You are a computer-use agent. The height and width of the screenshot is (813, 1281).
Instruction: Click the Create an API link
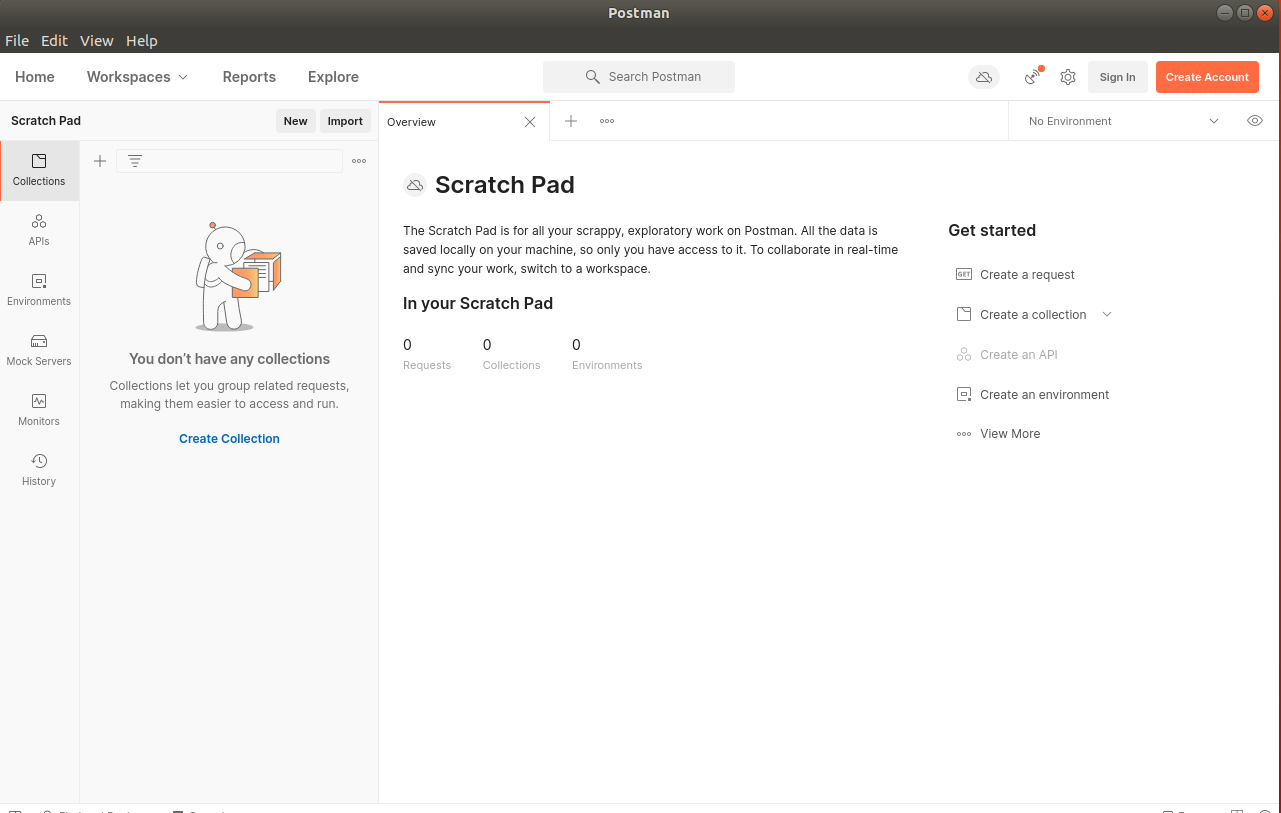pos(1018,354)
